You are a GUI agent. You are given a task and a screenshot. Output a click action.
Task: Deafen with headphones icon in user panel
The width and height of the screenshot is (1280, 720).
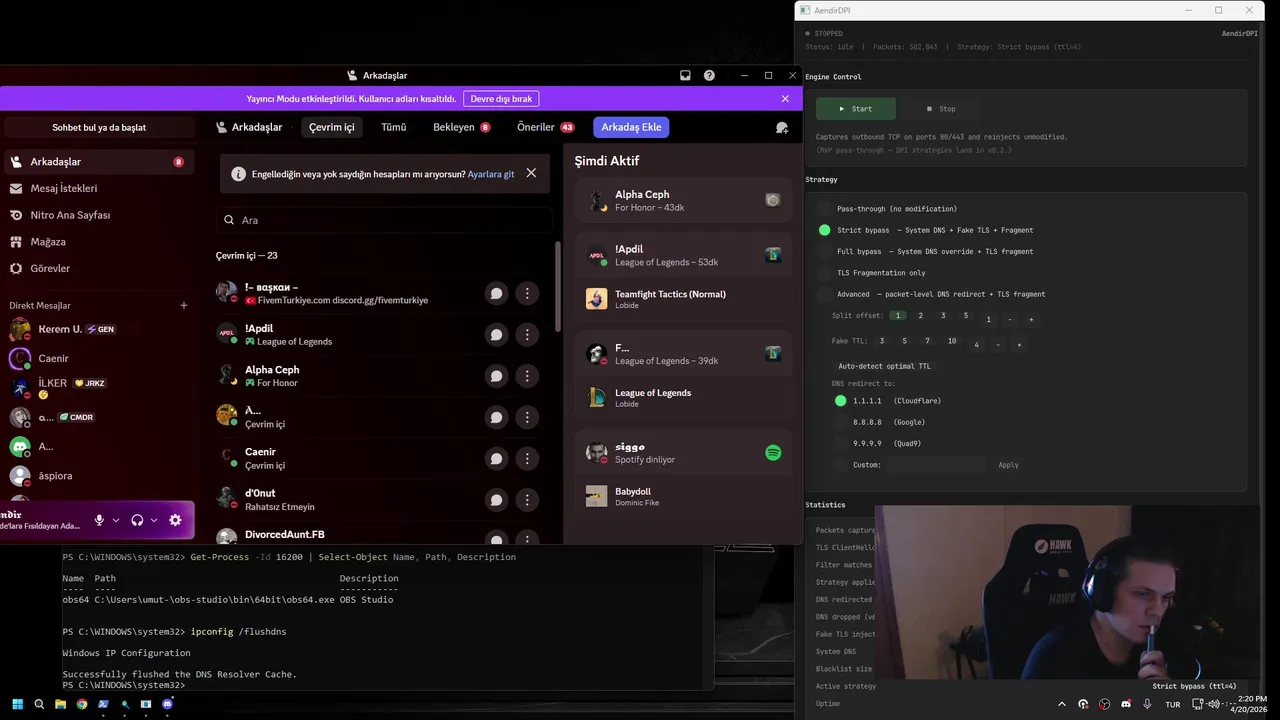click(x=137, y=520)
